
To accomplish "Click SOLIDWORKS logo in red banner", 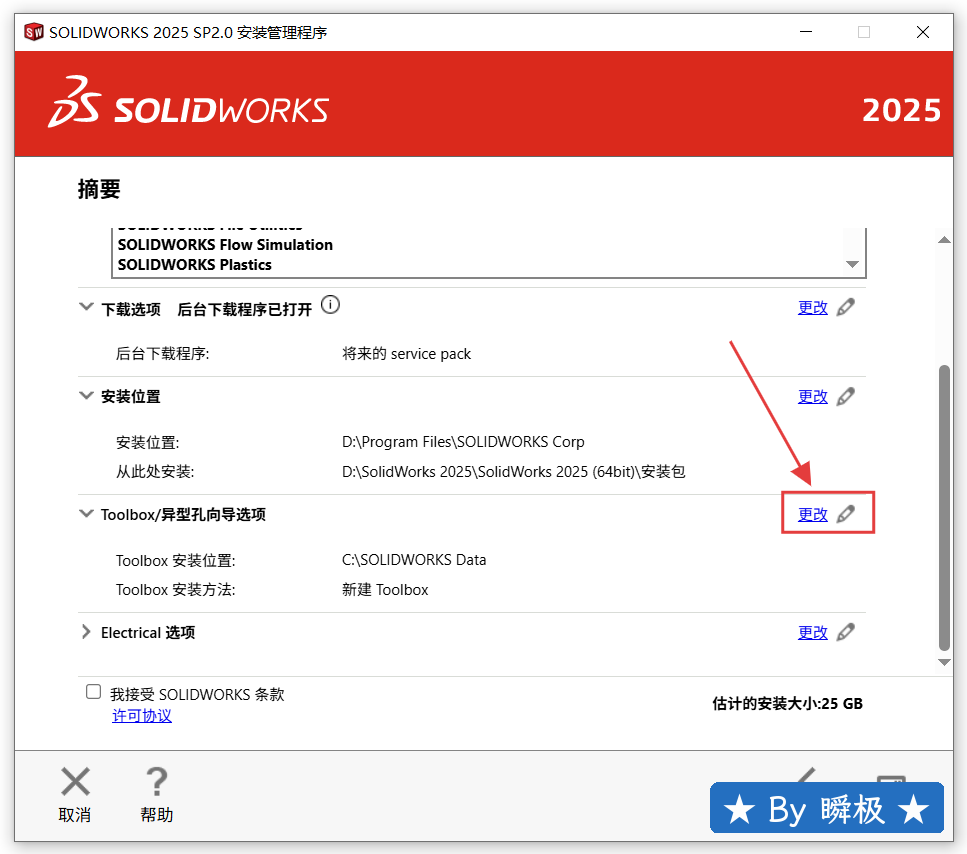I will [188, 103].
